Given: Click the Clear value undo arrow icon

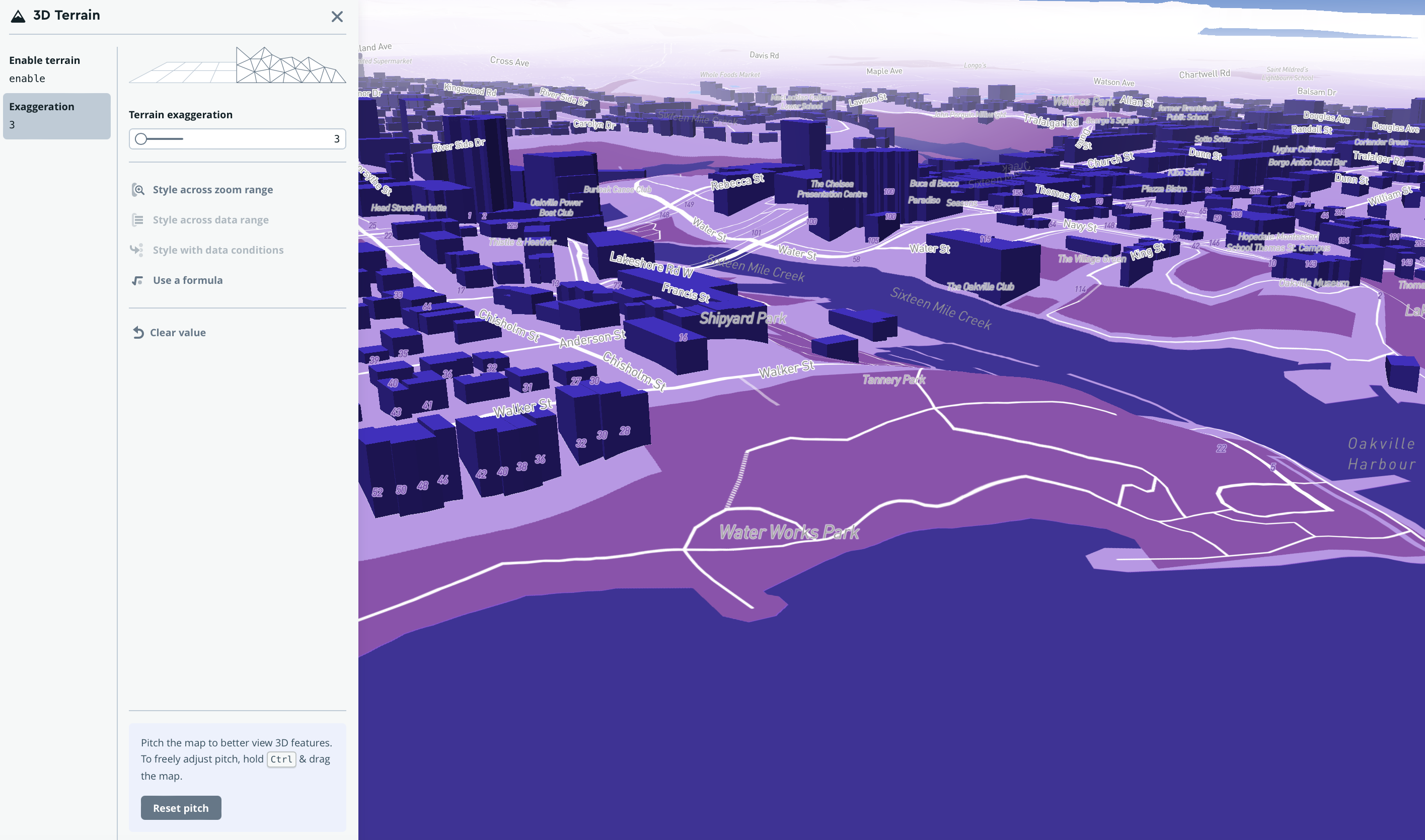Looking at the screenshot, I should [x=138, y=332].
